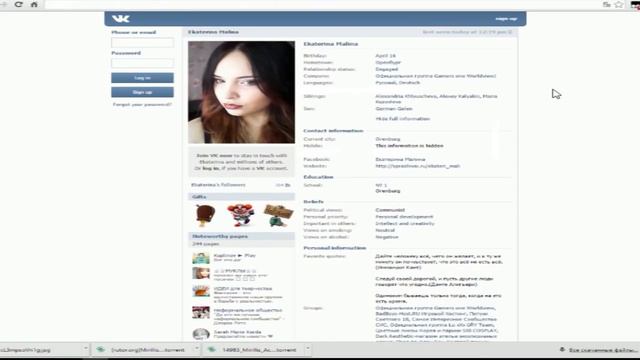Open the avatar of the fourth noteworthy page
The image size is (640, 360).
(x=201, y=312)
